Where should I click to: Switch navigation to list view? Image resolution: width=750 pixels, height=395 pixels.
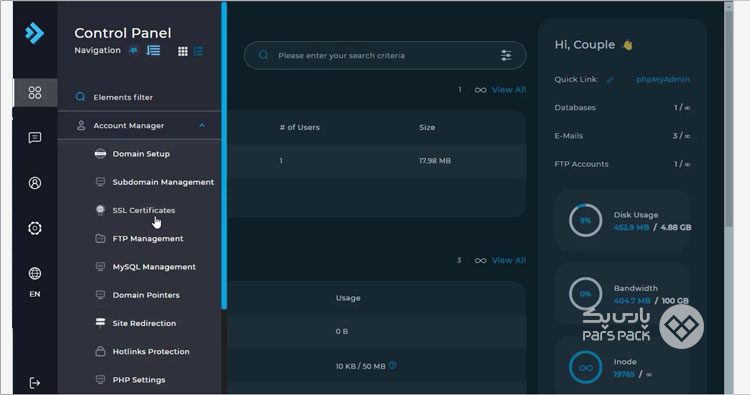point(198,51)
